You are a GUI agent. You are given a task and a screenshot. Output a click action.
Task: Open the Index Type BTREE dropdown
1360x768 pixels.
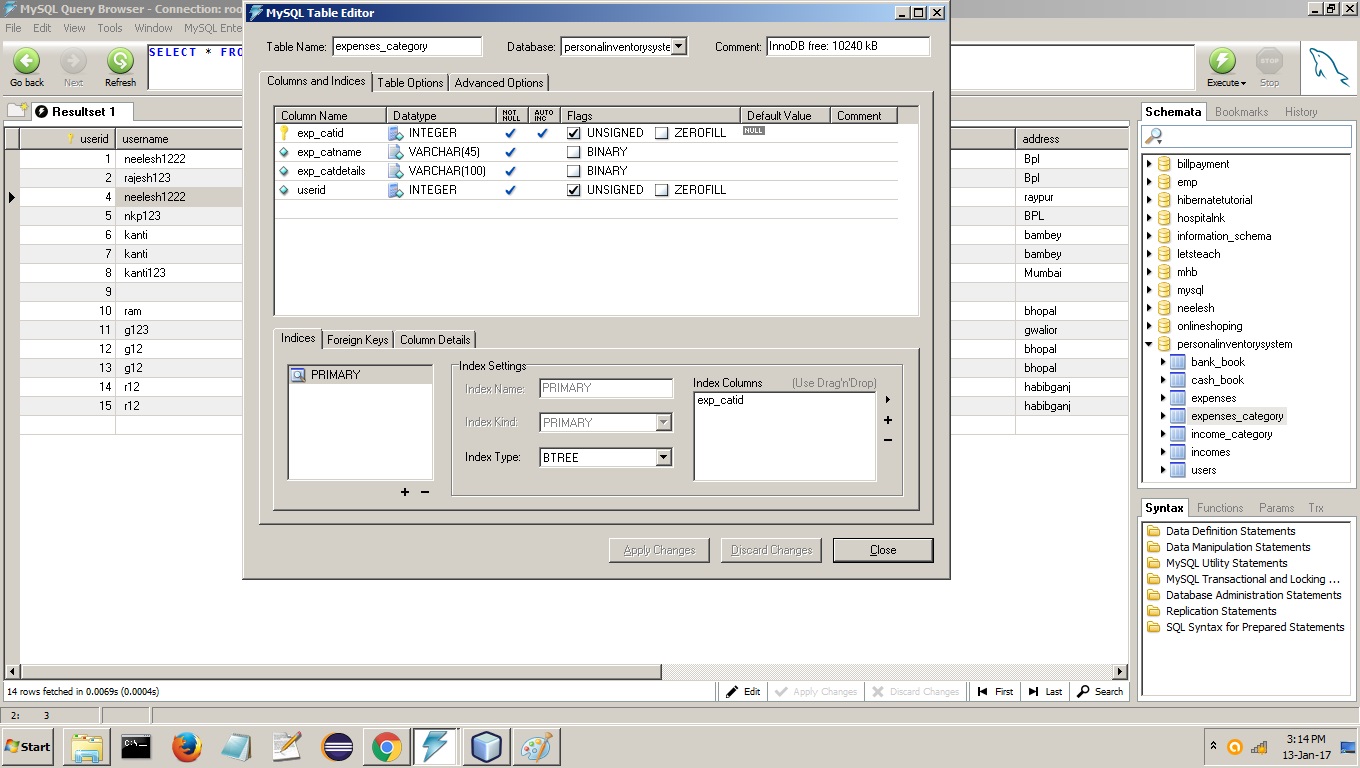point(663,457)
